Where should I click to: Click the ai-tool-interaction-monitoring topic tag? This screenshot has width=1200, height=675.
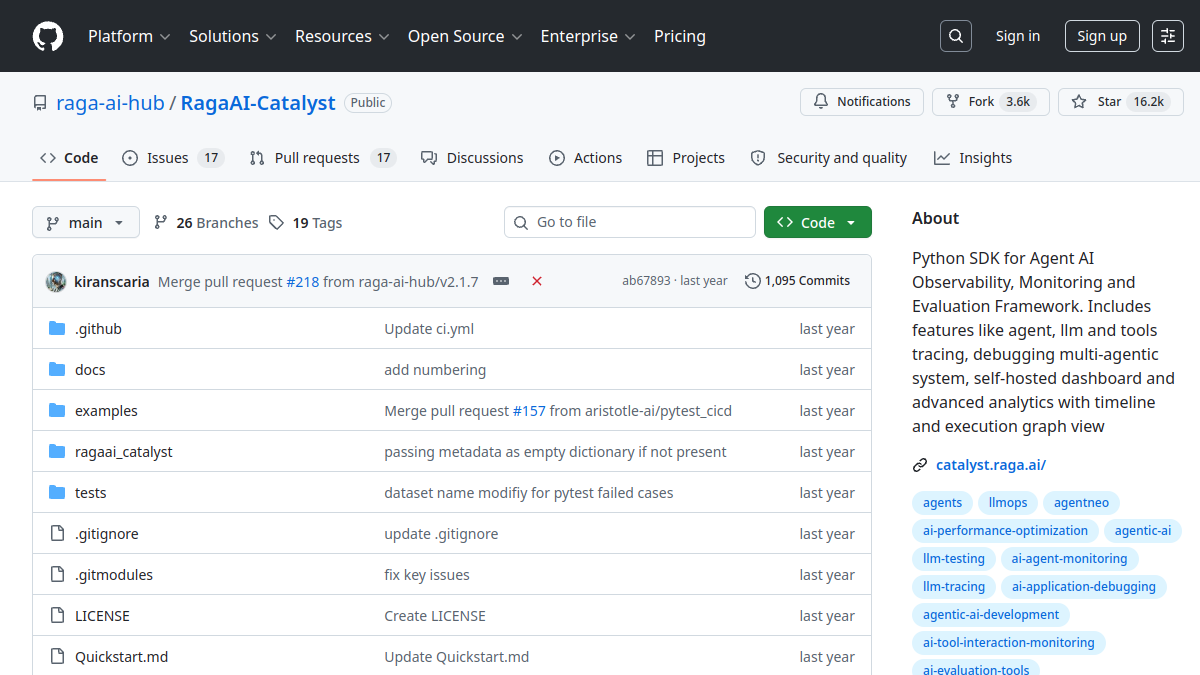point(1009,643)
